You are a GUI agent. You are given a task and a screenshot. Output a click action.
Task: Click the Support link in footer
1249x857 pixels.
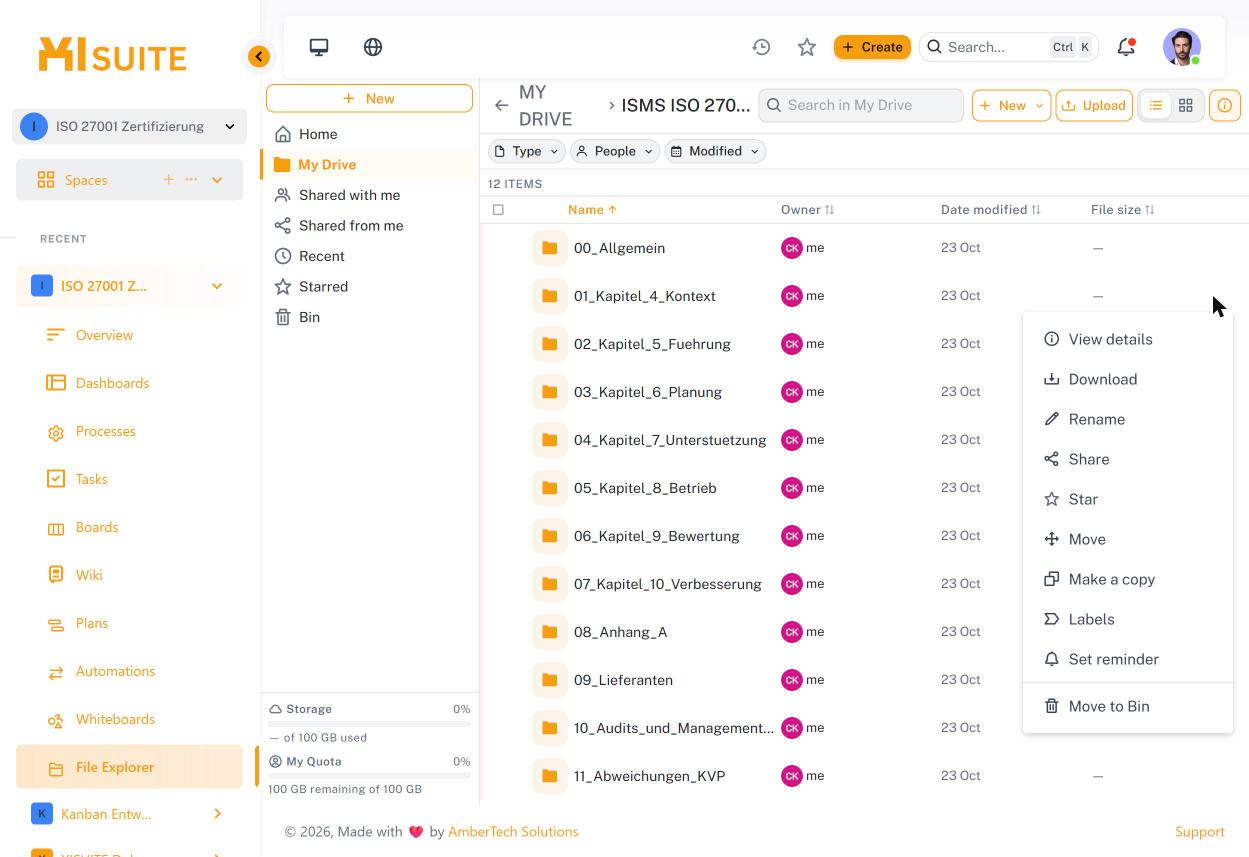1200,832
